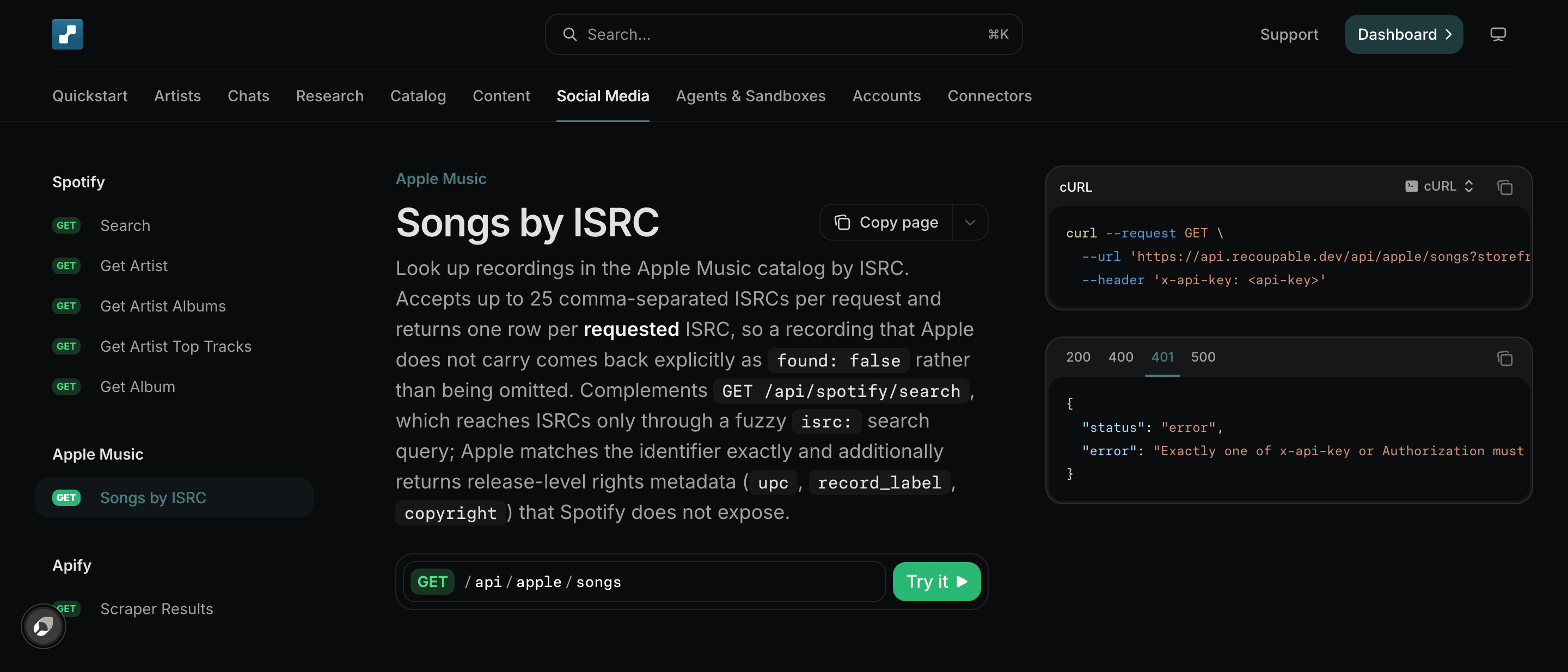The width and height of the screenshot is (1568, 672).
Task: Click the /api/apple/songs endpoint path bar
Action: click(x=644, y=581)
